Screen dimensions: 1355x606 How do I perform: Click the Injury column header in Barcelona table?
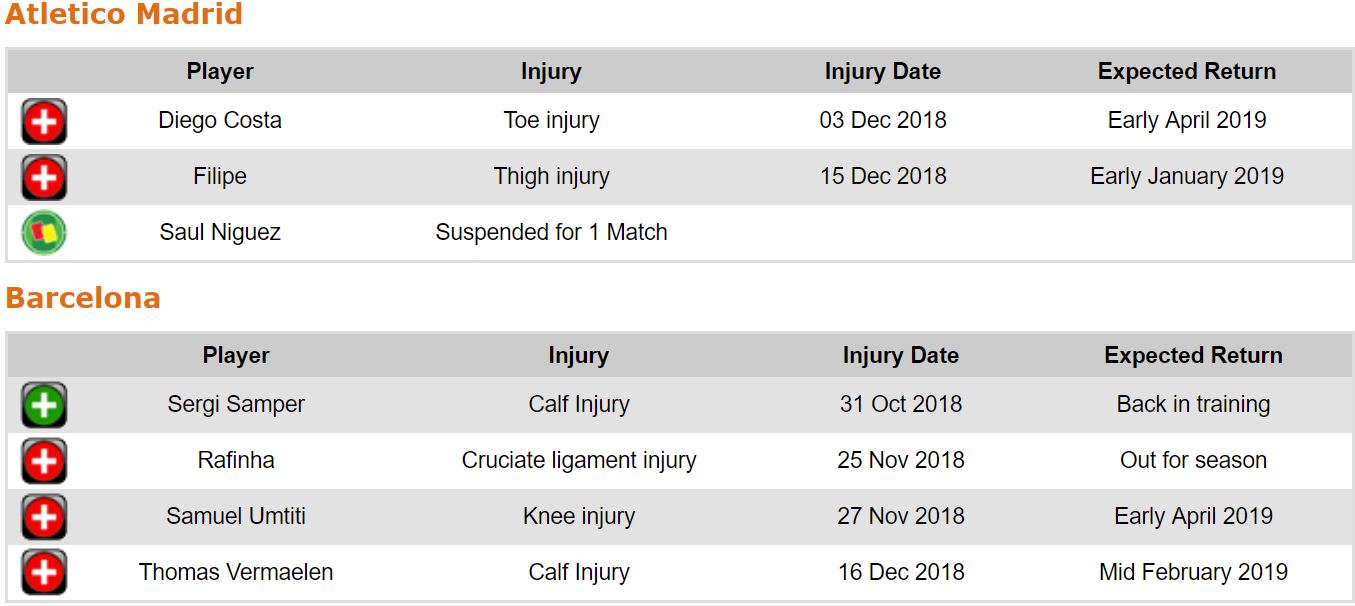click(x=578, y=356)
